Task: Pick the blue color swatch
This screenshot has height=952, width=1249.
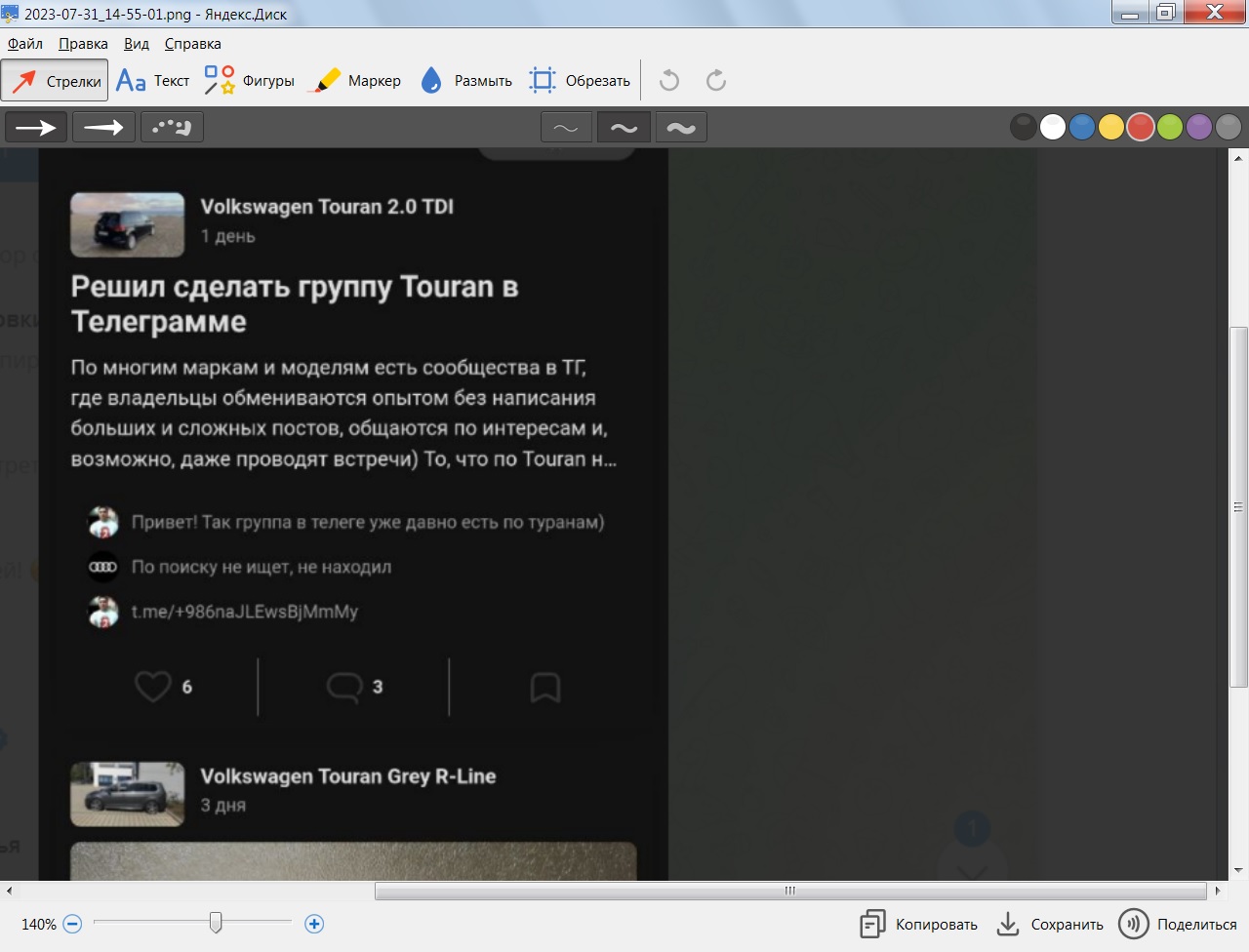Action: pos(1082,127)
